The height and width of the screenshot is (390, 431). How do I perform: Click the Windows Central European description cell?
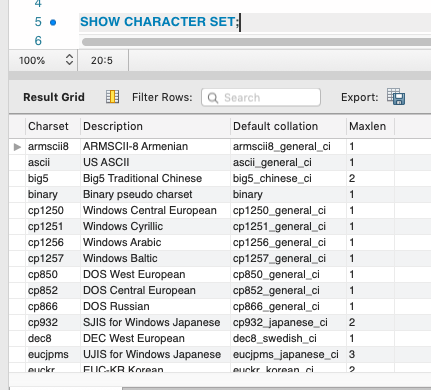click(x=155, y=210)
